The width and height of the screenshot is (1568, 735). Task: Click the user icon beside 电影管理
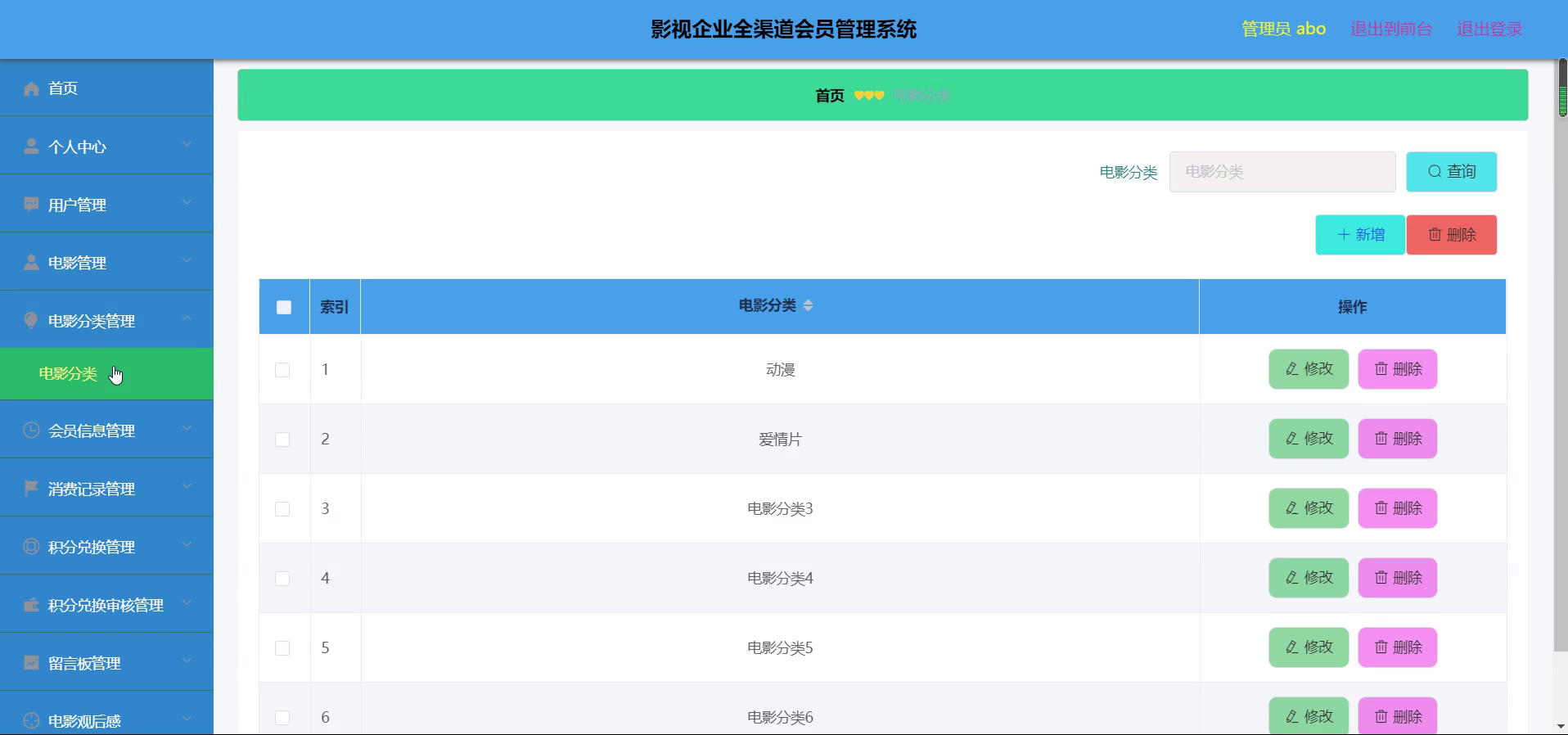click(x=31, y=263)
